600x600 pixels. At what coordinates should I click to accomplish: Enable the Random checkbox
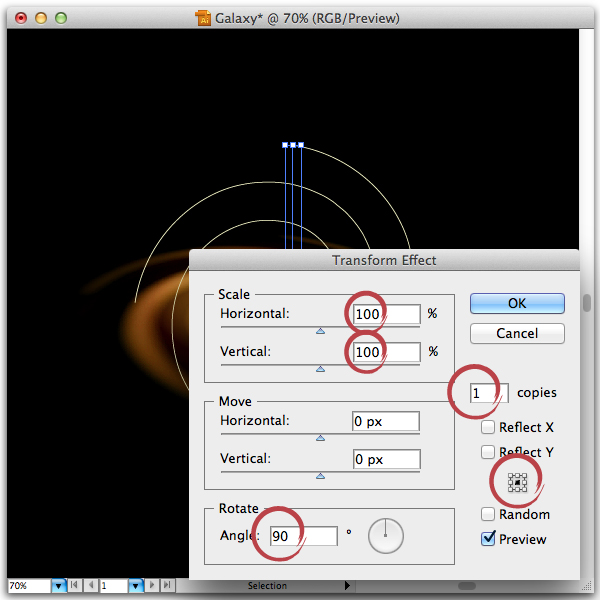(488, 514)
